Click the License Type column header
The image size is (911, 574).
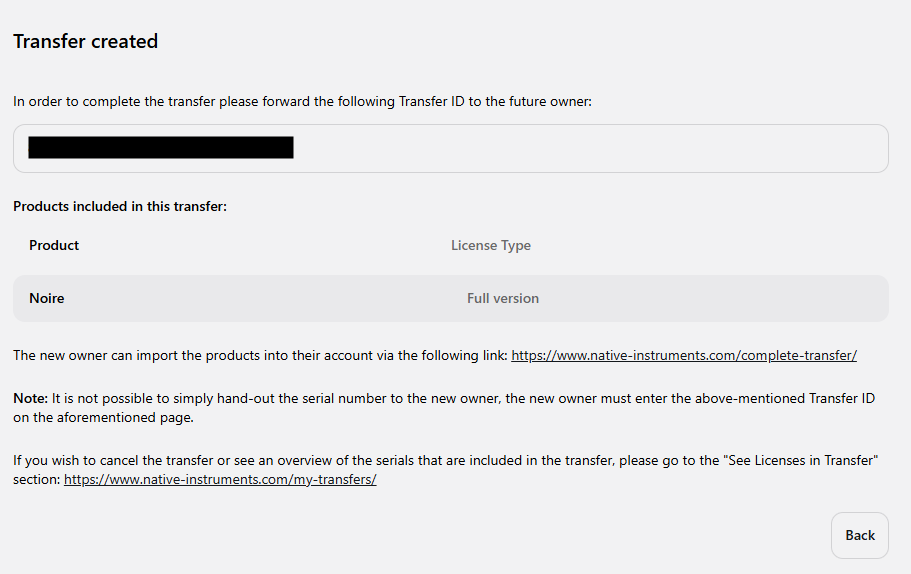click(x=491, y=245)
